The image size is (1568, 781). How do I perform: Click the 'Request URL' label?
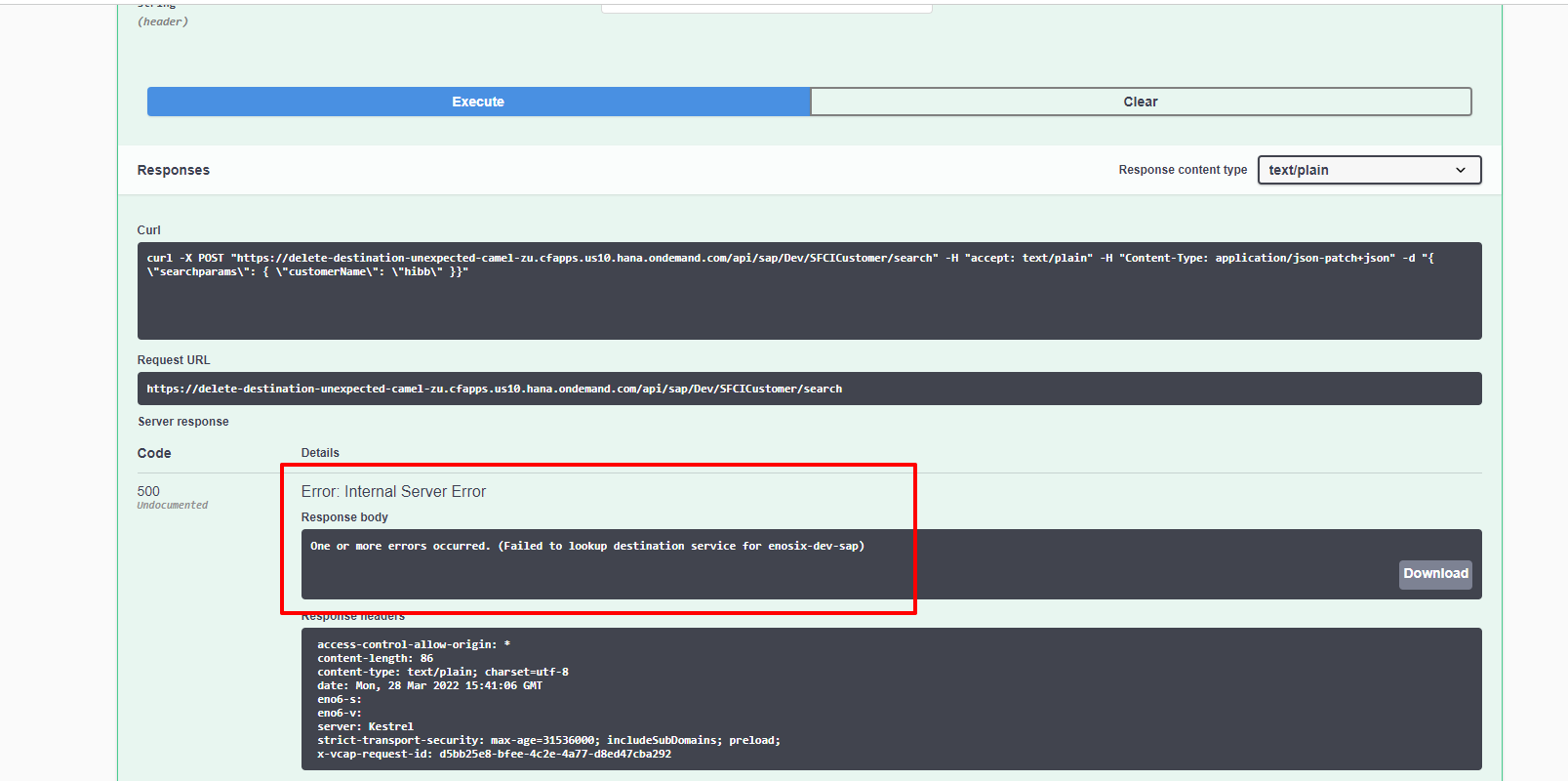pyautogui.click(x=174, y=360)
